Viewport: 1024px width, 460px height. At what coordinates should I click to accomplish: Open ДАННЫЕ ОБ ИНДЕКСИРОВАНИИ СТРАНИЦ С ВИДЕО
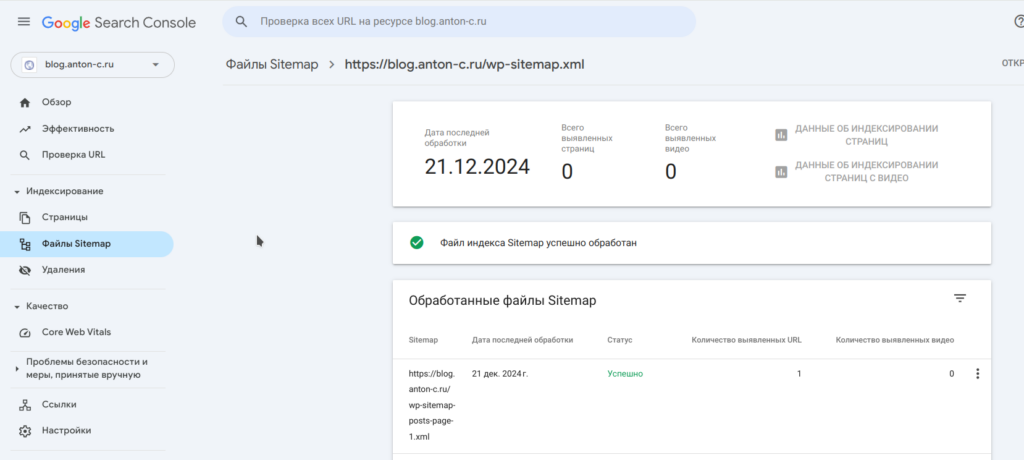(866, 171)
